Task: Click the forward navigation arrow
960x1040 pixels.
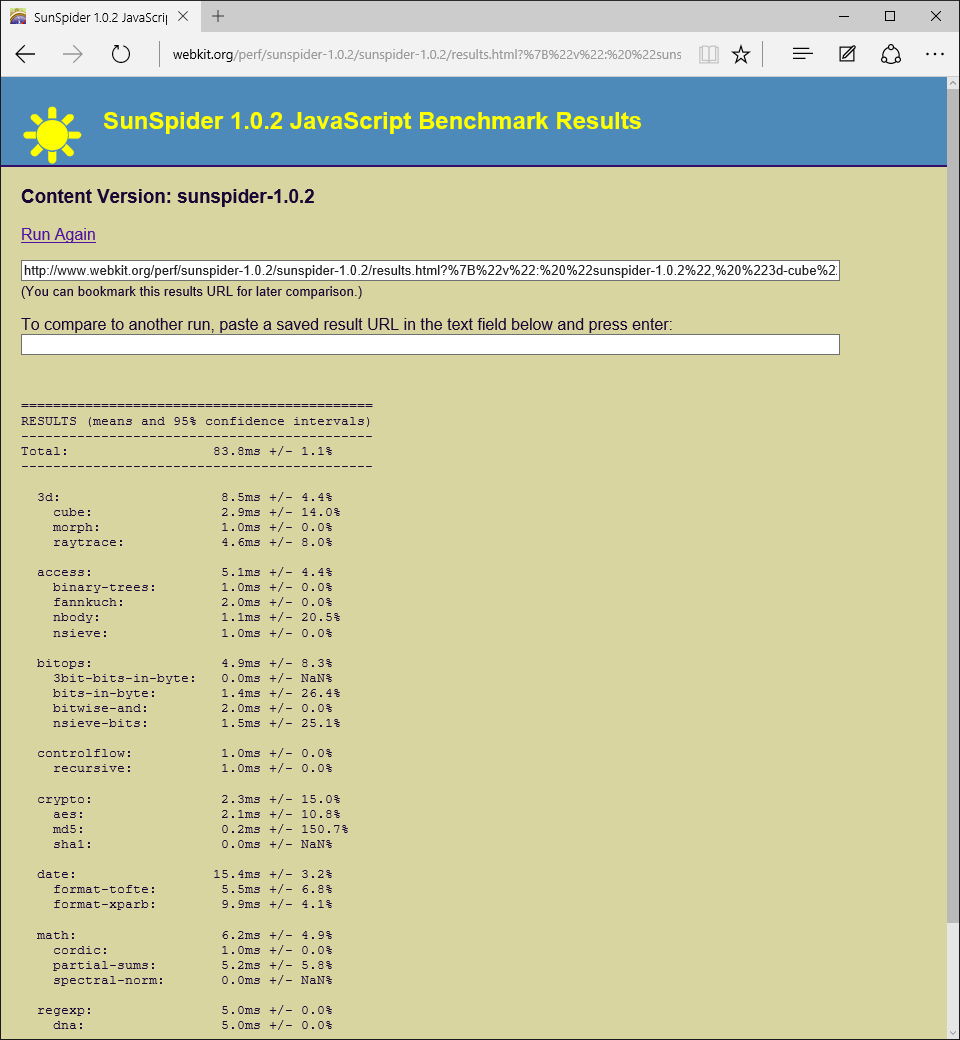Action: (73, 54)
